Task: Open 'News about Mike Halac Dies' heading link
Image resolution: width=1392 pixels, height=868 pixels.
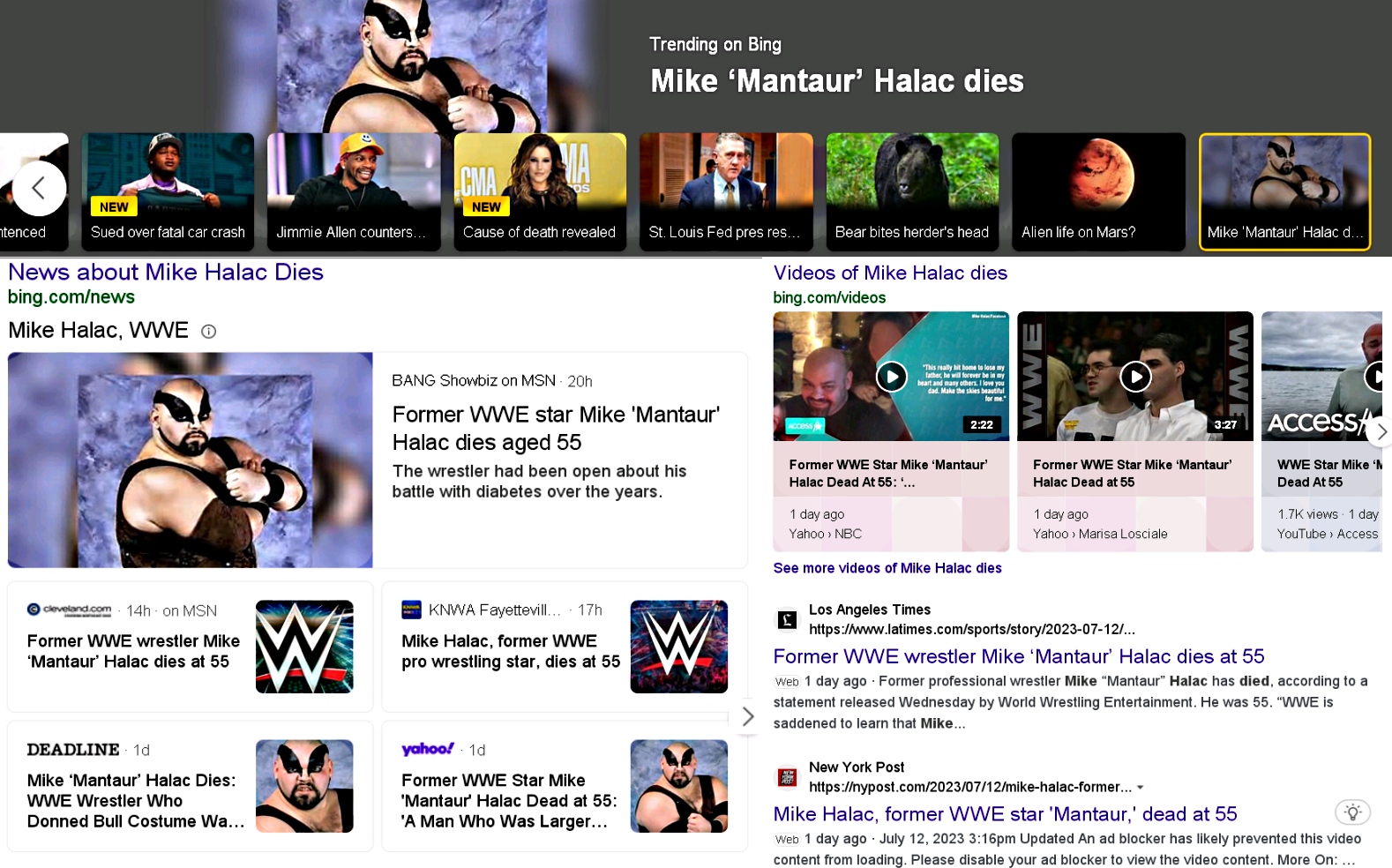Action: click(166, 272)
